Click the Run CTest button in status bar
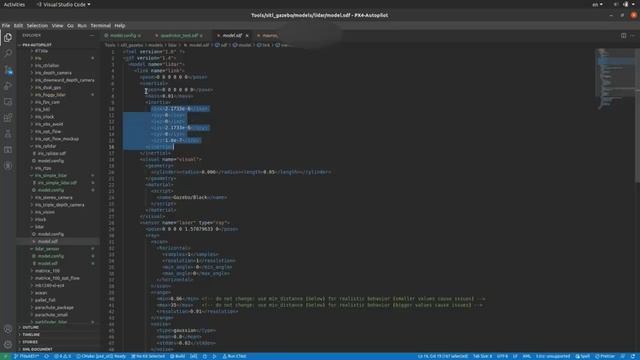This screenshot has height=360, width=640. point(234,356)
